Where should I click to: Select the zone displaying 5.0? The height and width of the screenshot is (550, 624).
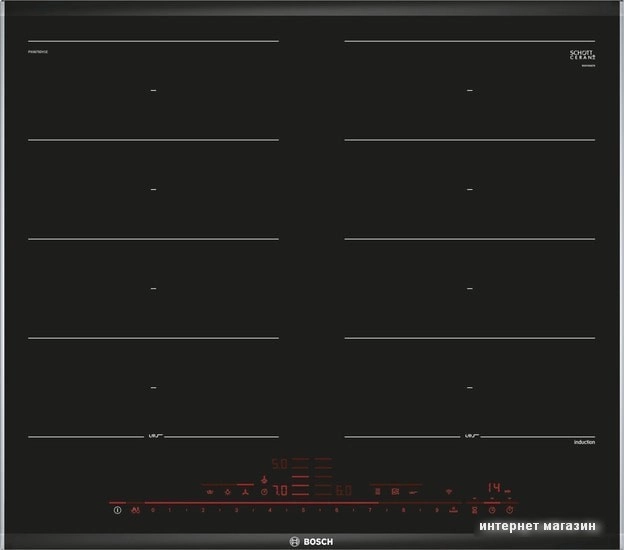(x=279, y=463)
